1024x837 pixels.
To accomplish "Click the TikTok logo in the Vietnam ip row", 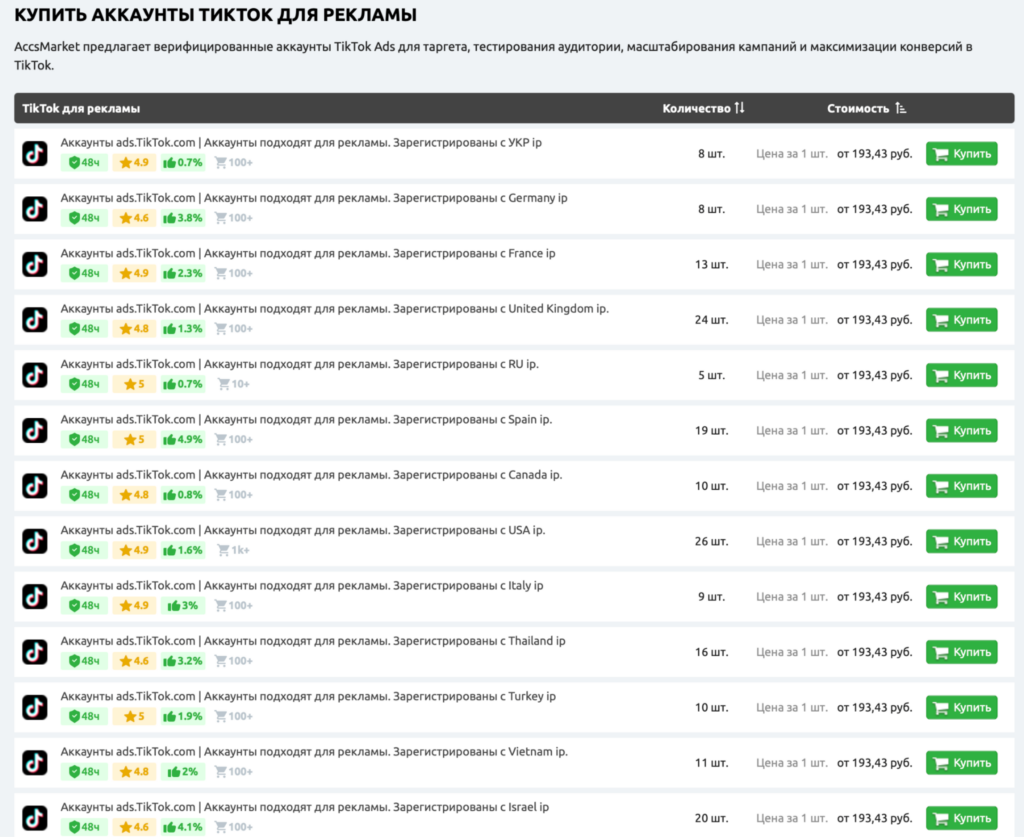I will [35, 763].
